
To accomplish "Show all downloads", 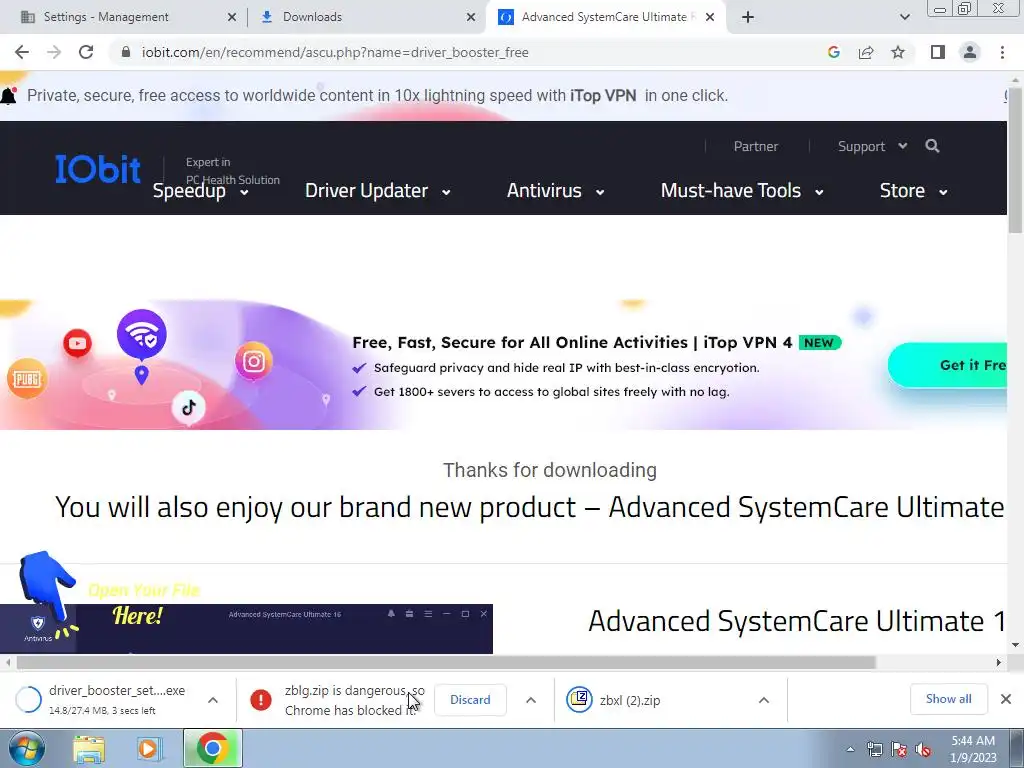I will click(948, 699).
